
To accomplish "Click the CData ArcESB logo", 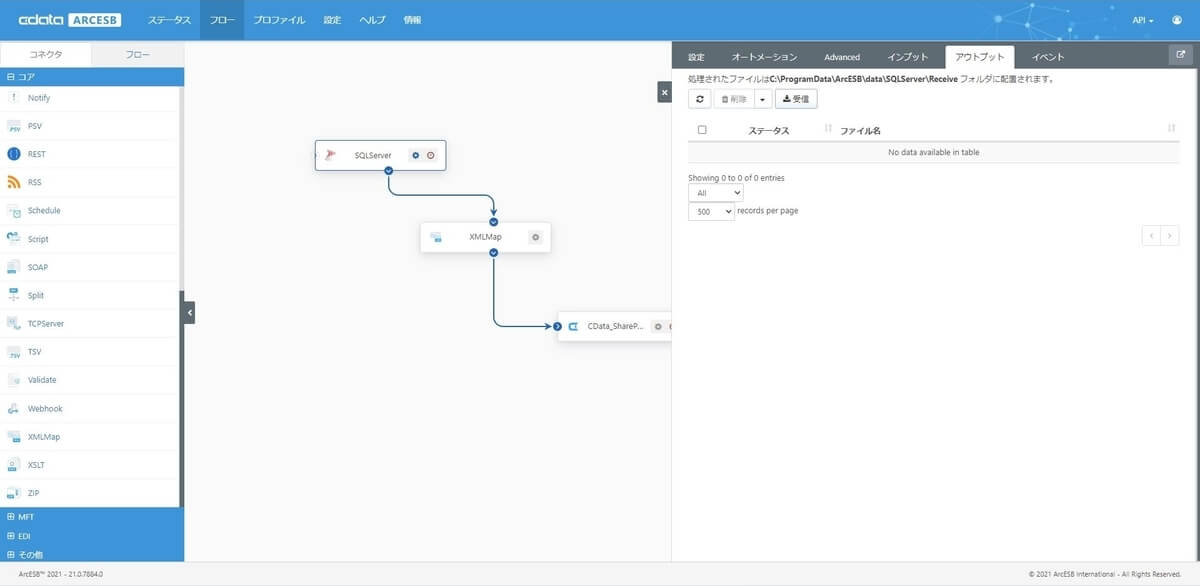I will [70, 20].
